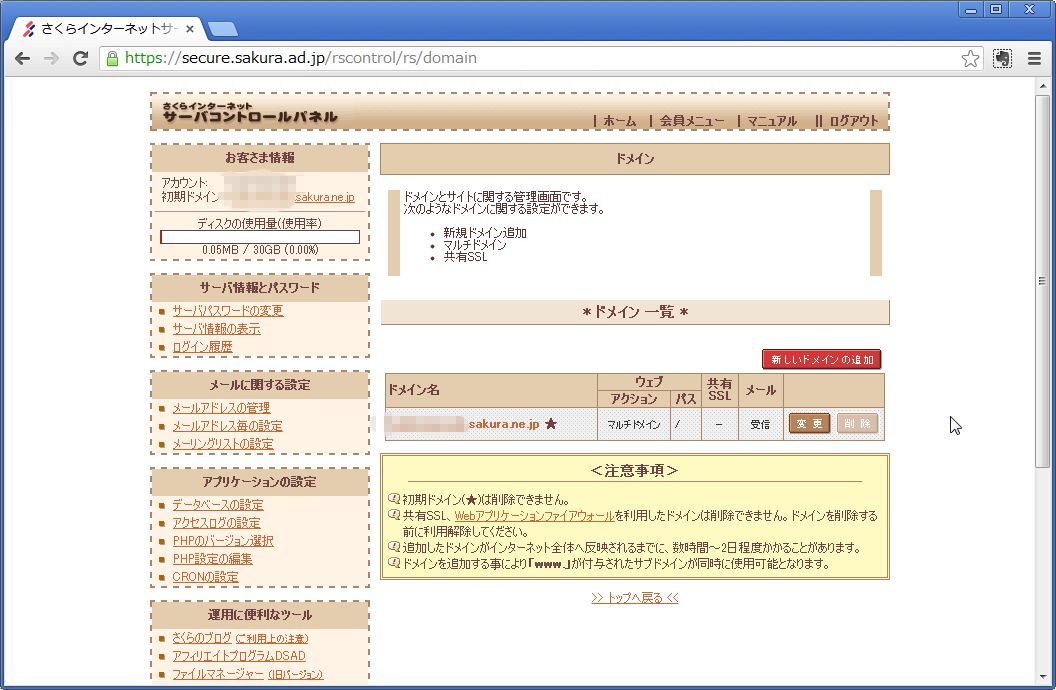The height and width of the screenshot is (690, 1056).
Task: Focus the URL address bar
Action: 539,59
